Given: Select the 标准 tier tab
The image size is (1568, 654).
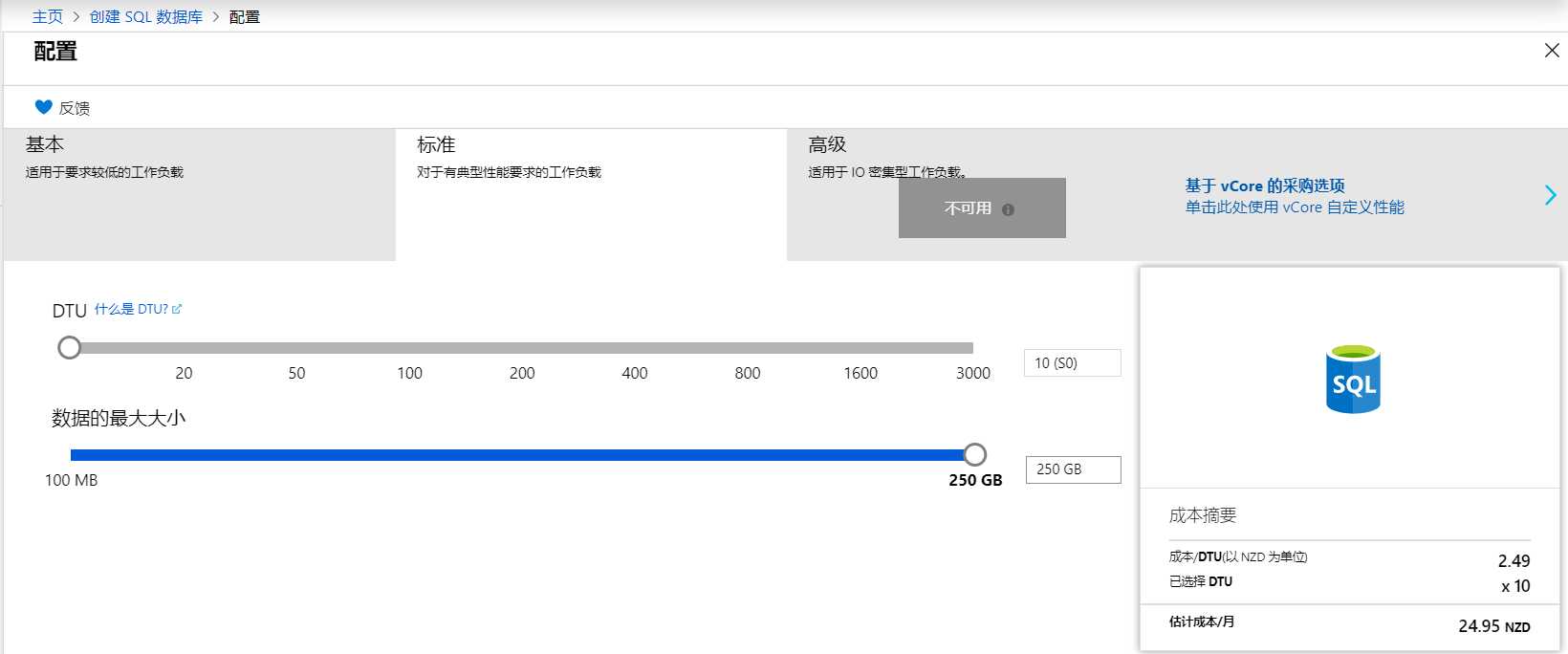Looking at the screenshot, I should click(591, 195).
